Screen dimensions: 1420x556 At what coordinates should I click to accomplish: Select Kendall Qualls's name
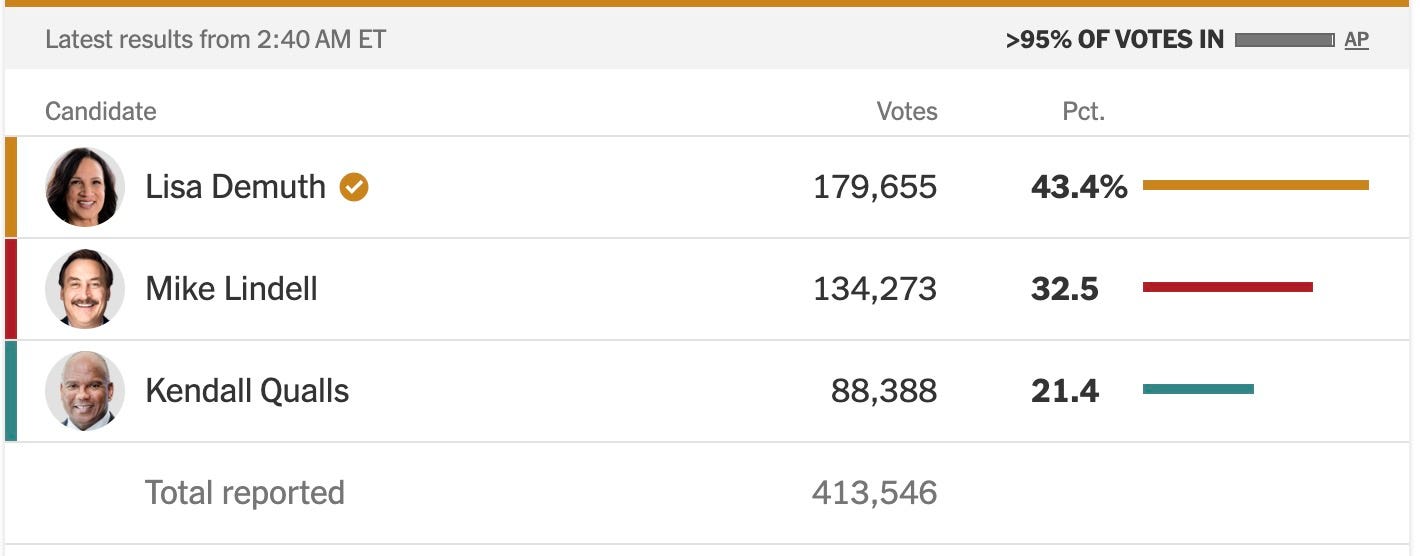pyautogui.click(x=247, y=391)
